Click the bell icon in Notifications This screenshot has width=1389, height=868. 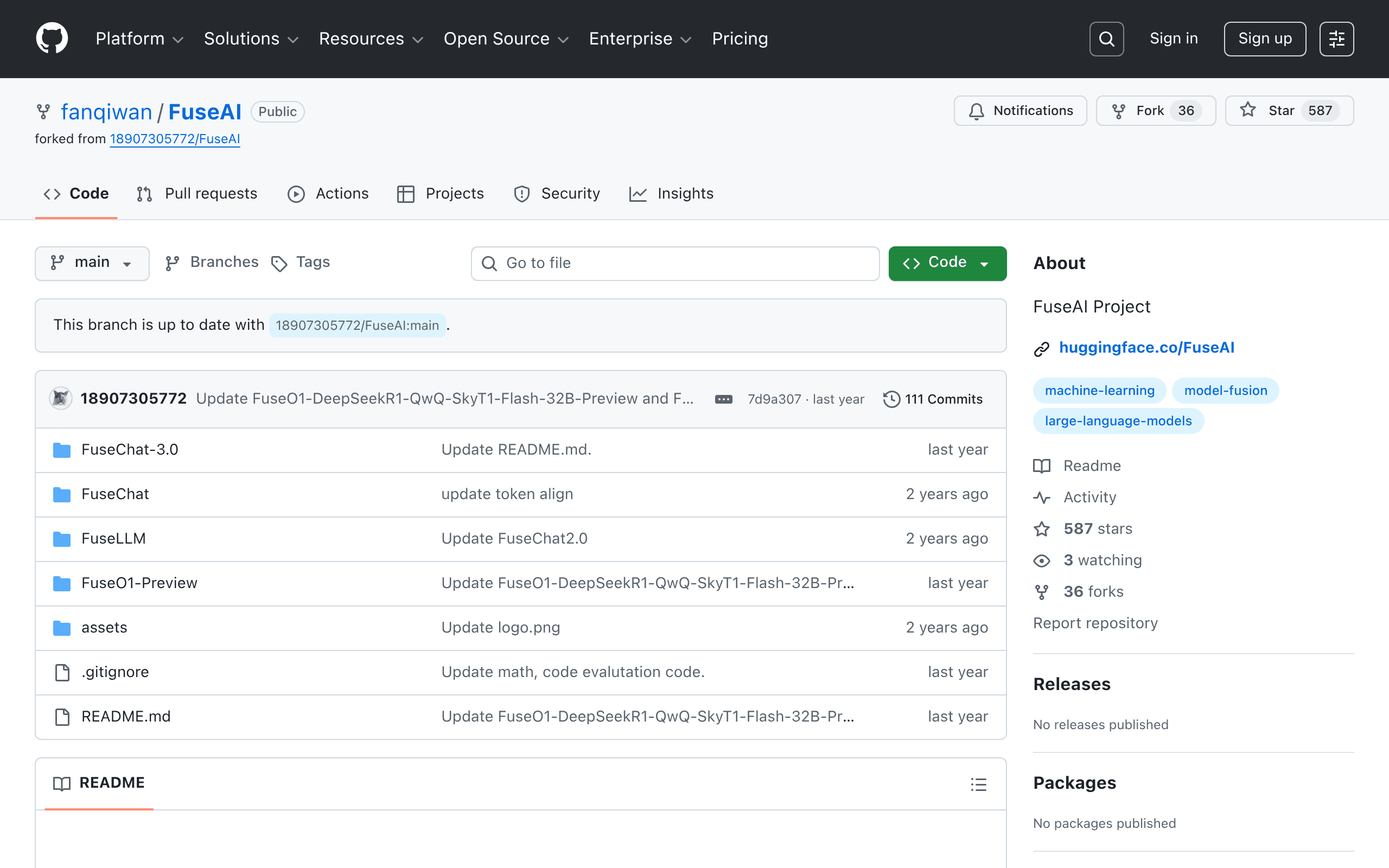pyautogui.click(x=976, y=111)
